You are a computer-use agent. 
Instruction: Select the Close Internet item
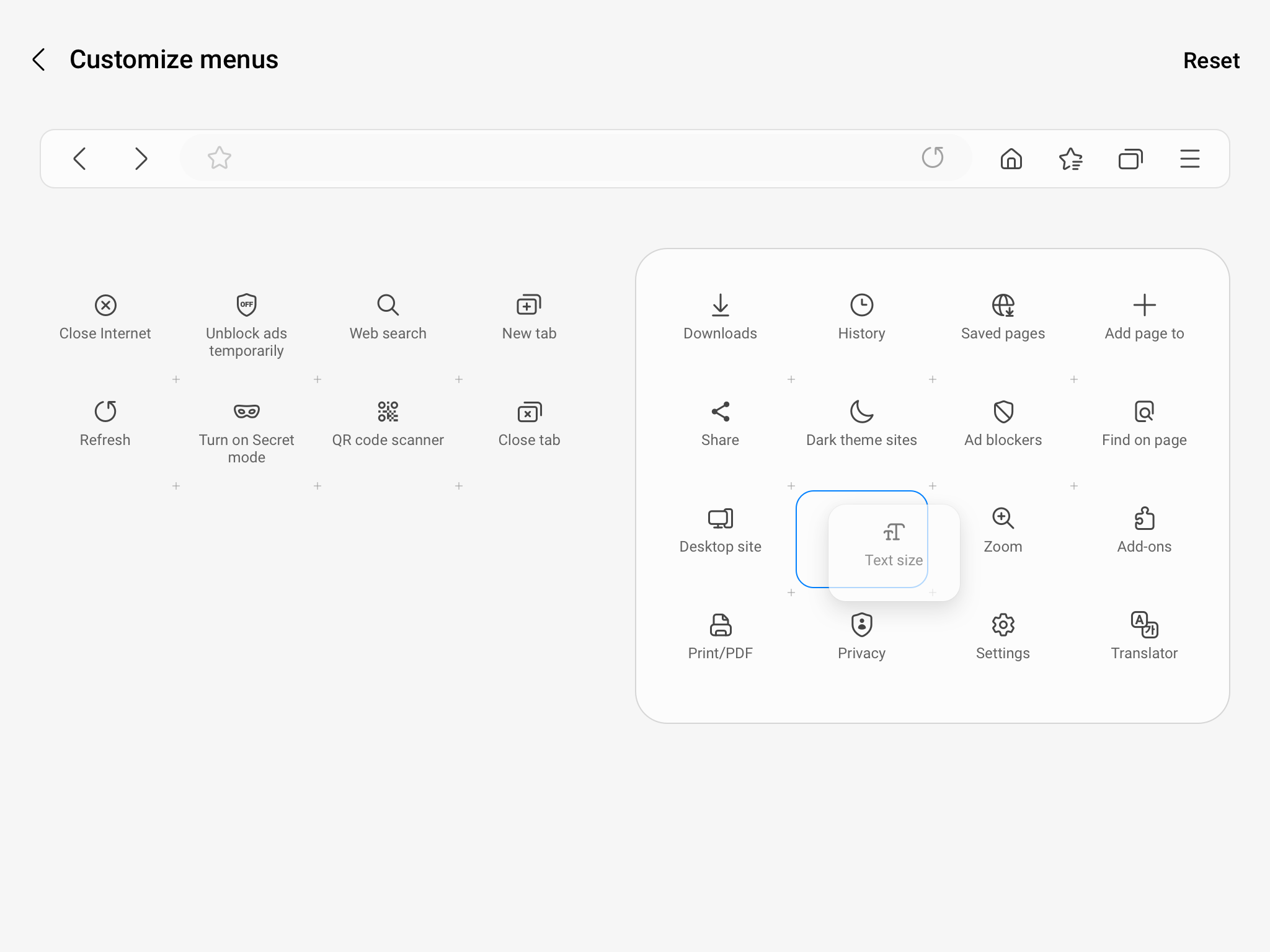tap(105, 318)
